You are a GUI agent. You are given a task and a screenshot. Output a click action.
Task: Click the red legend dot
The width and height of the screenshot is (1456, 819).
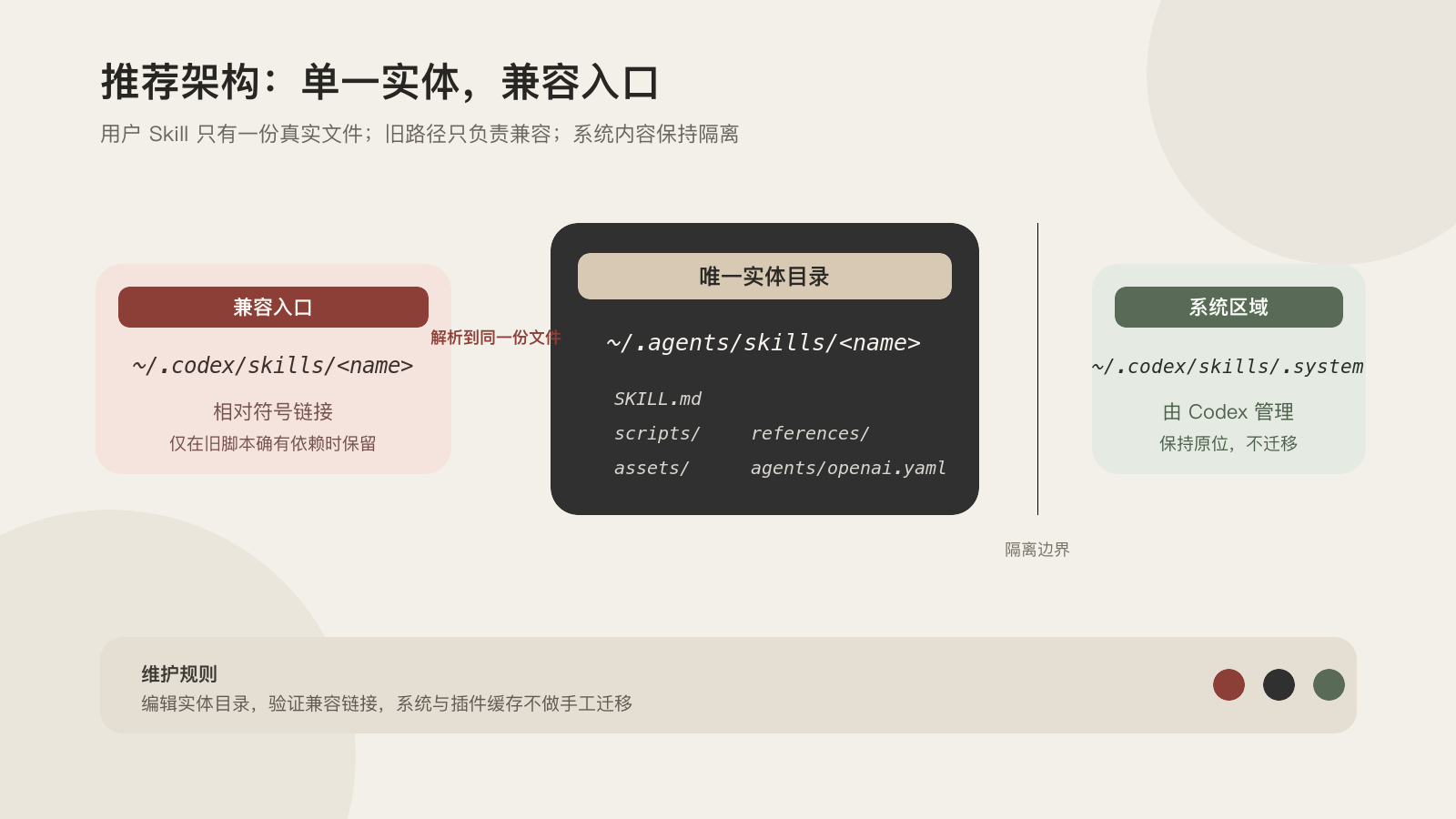(x=1228, y=685)
